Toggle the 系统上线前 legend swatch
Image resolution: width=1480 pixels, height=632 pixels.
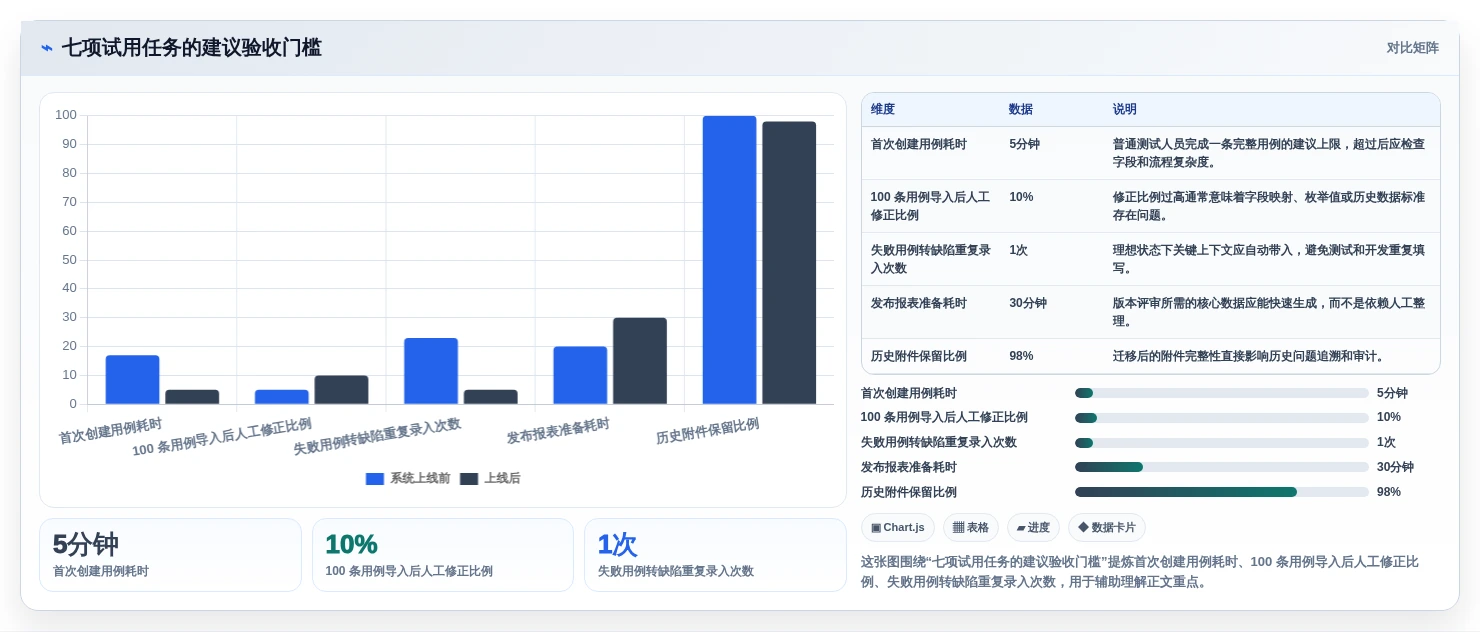tap(375, 479)
